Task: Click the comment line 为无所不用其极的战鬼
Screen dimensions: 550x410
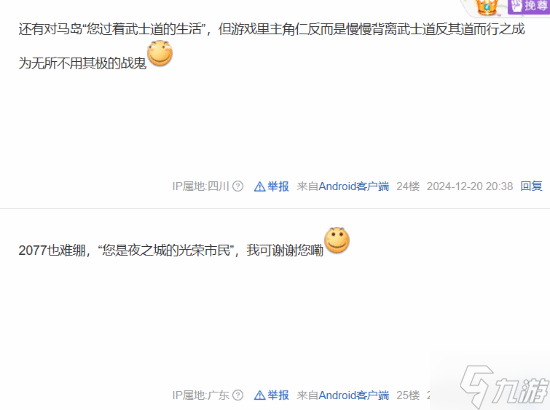Action: pos(82,63)
